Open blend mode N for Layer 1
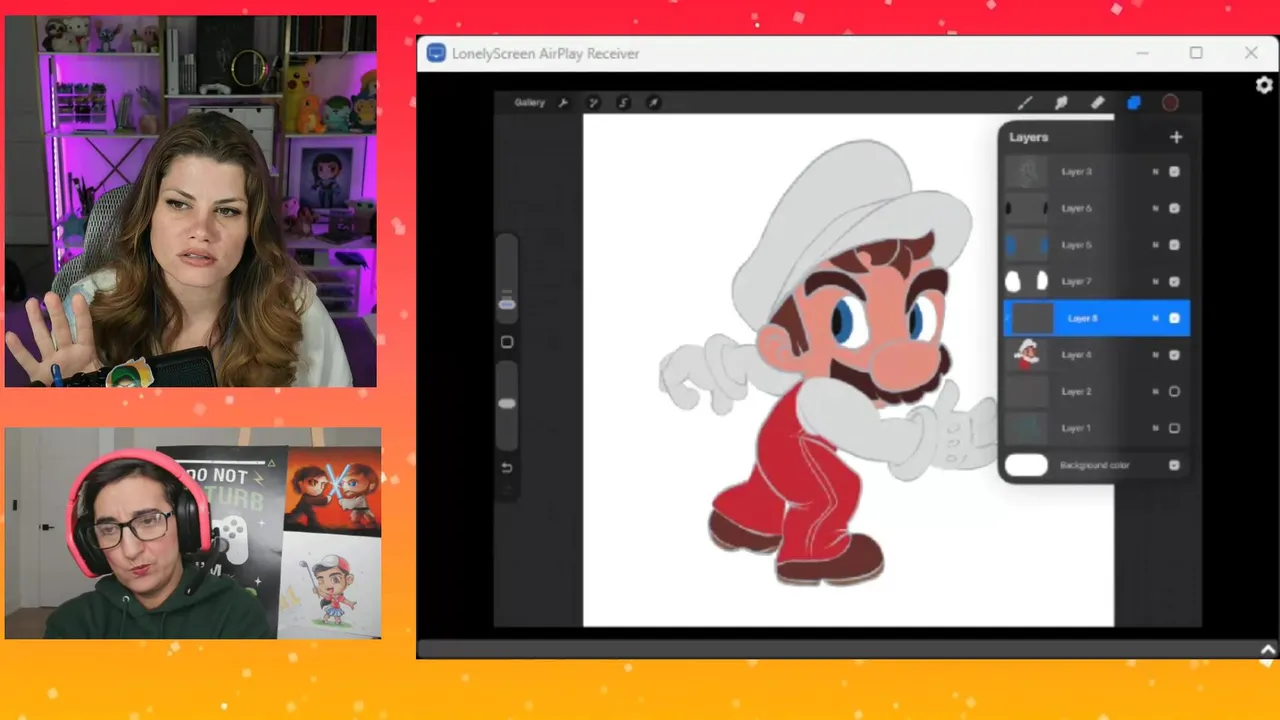1280x720 pixels. 1155,428
